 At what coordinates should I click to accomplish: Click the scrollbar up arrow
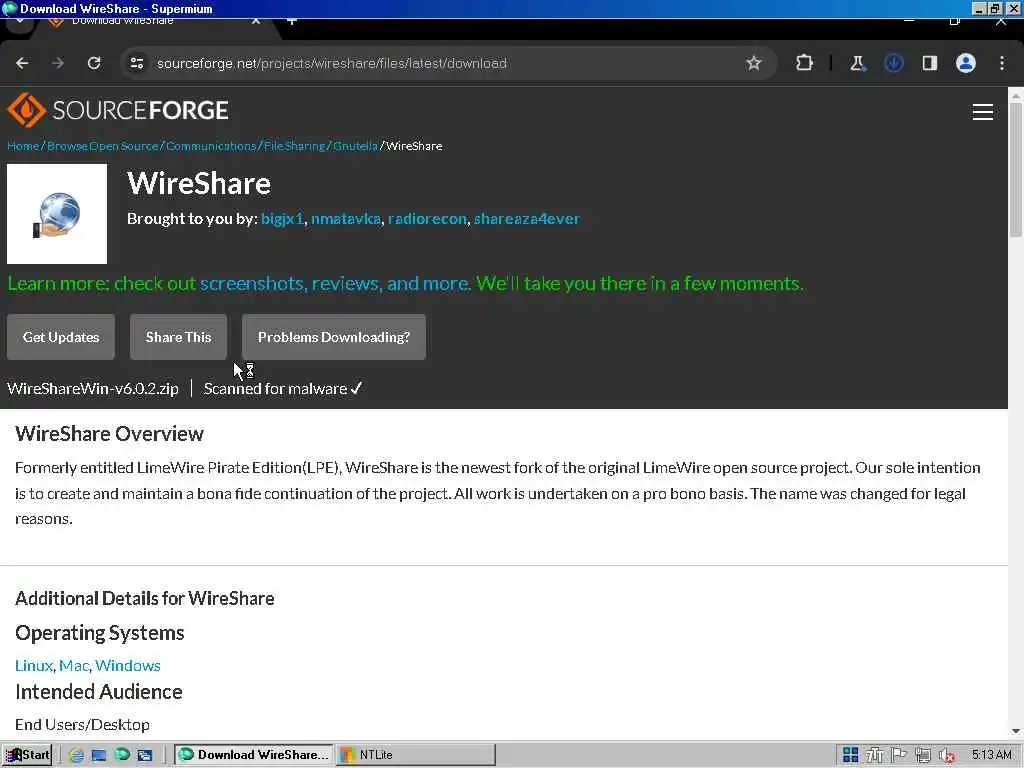tap(1016, 95)
